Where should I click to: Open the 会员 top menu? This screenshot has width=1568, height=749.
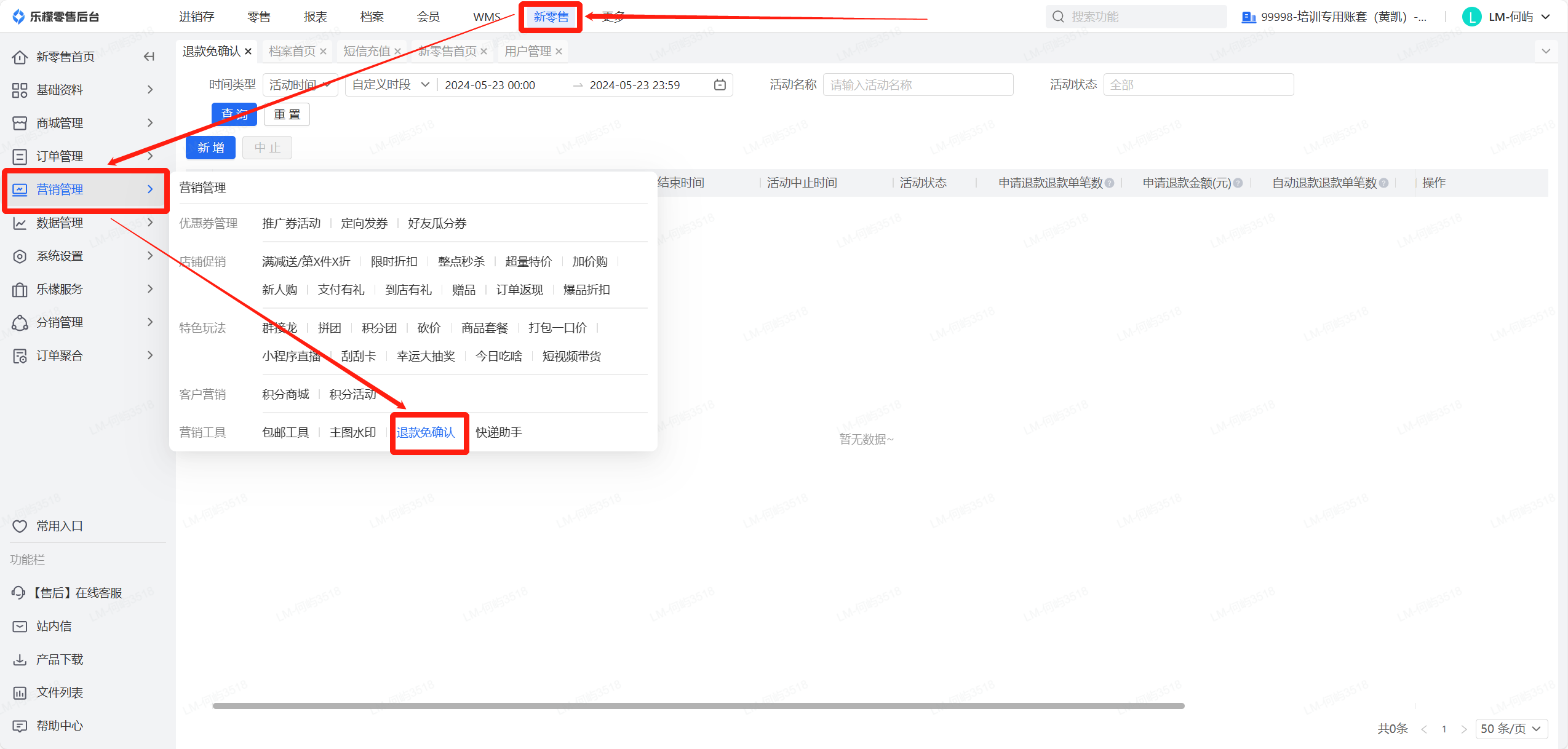click(429, 17)
